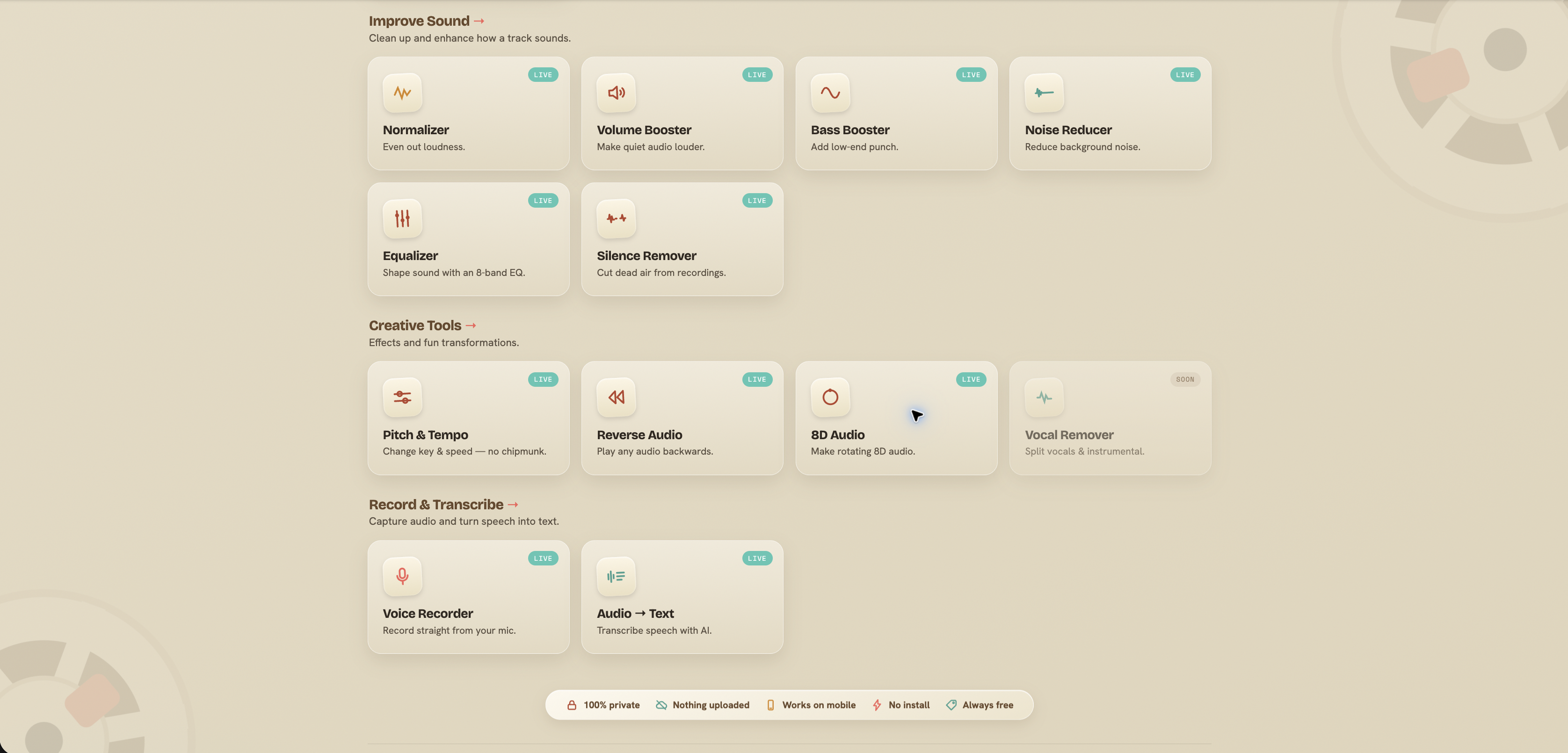Click the Normalizer waveform icon

(x=402, y=93)
